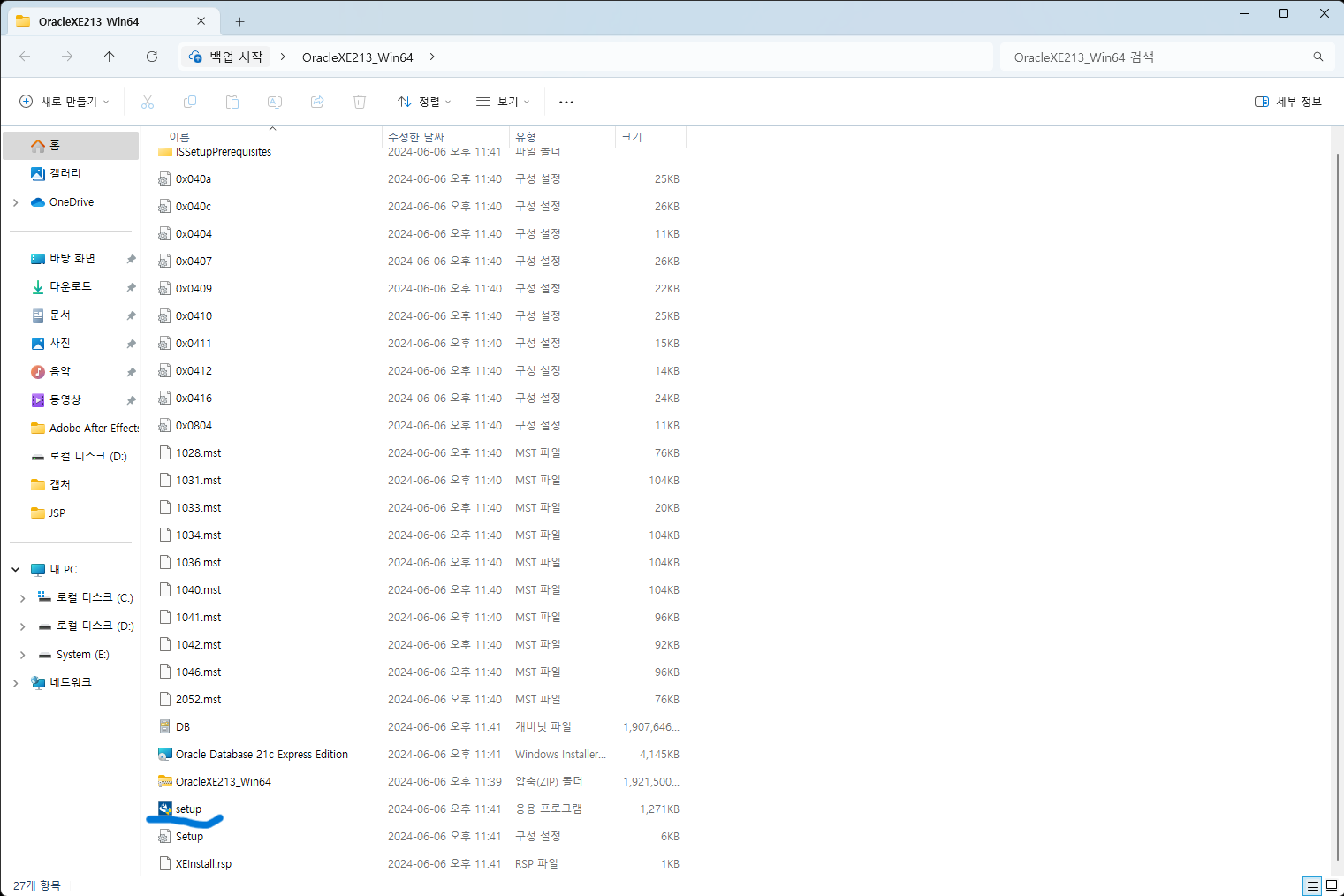Switch to details view in status bar
This screenshot has height=896, width=1344.
(x=1313, y=885)
